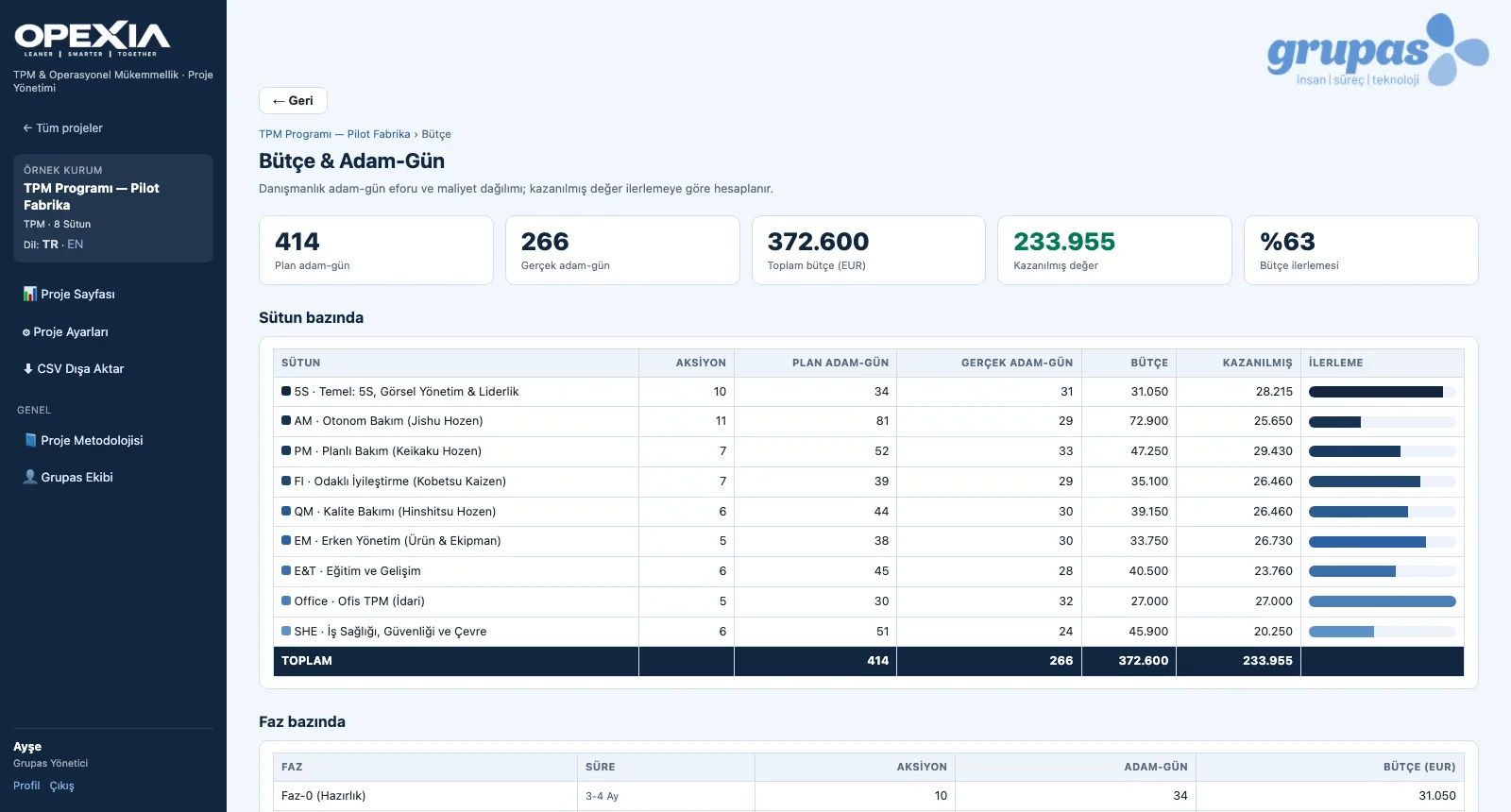Viewport: 1511px width, 812px height.
Task: Open the Proje Metodolojisi book icon
Action: (x=30, y=440)
